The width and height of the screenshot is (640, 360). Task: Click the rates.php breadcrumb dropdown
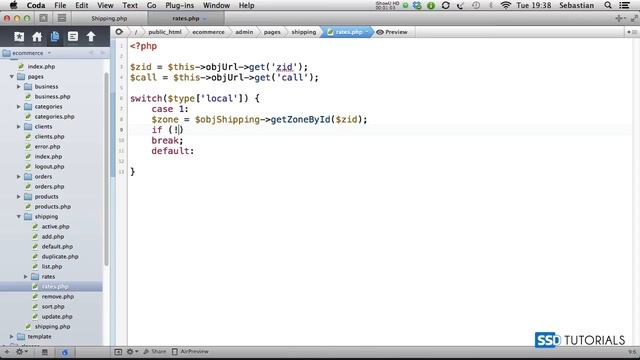[x=348, y=32]
